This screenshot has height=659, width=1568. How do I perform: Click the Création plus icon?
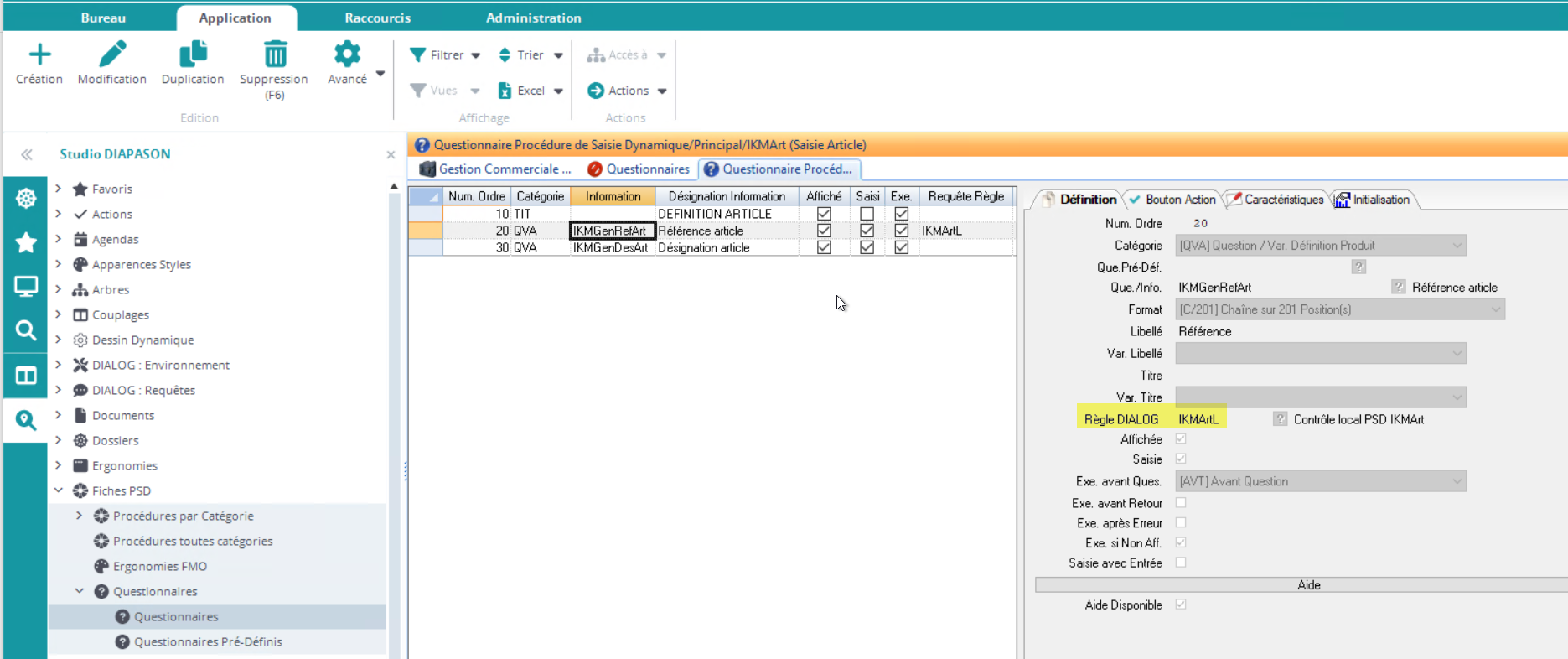point(39,55)
